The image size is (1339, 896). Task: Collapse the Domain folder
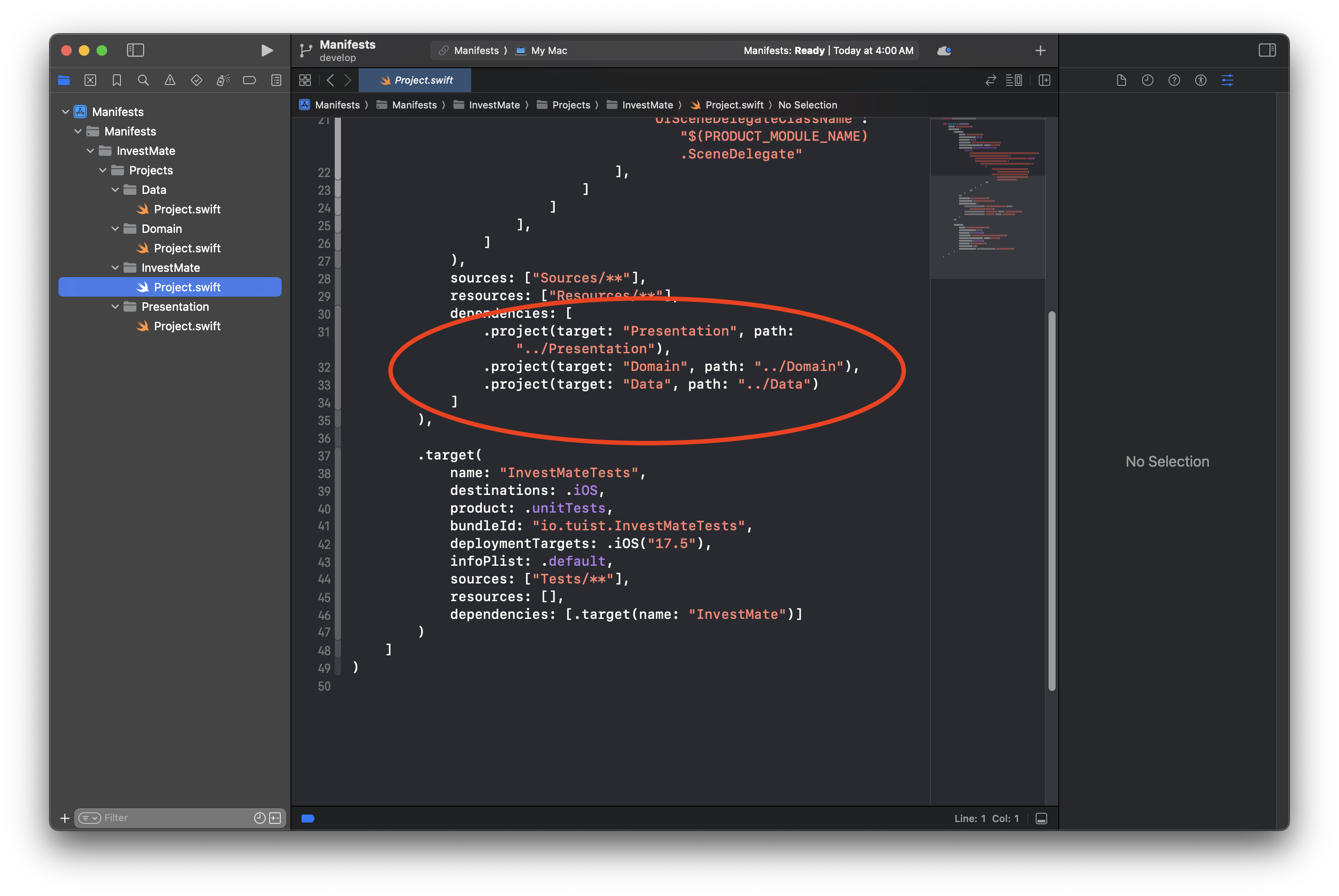(x=116, y=228)
